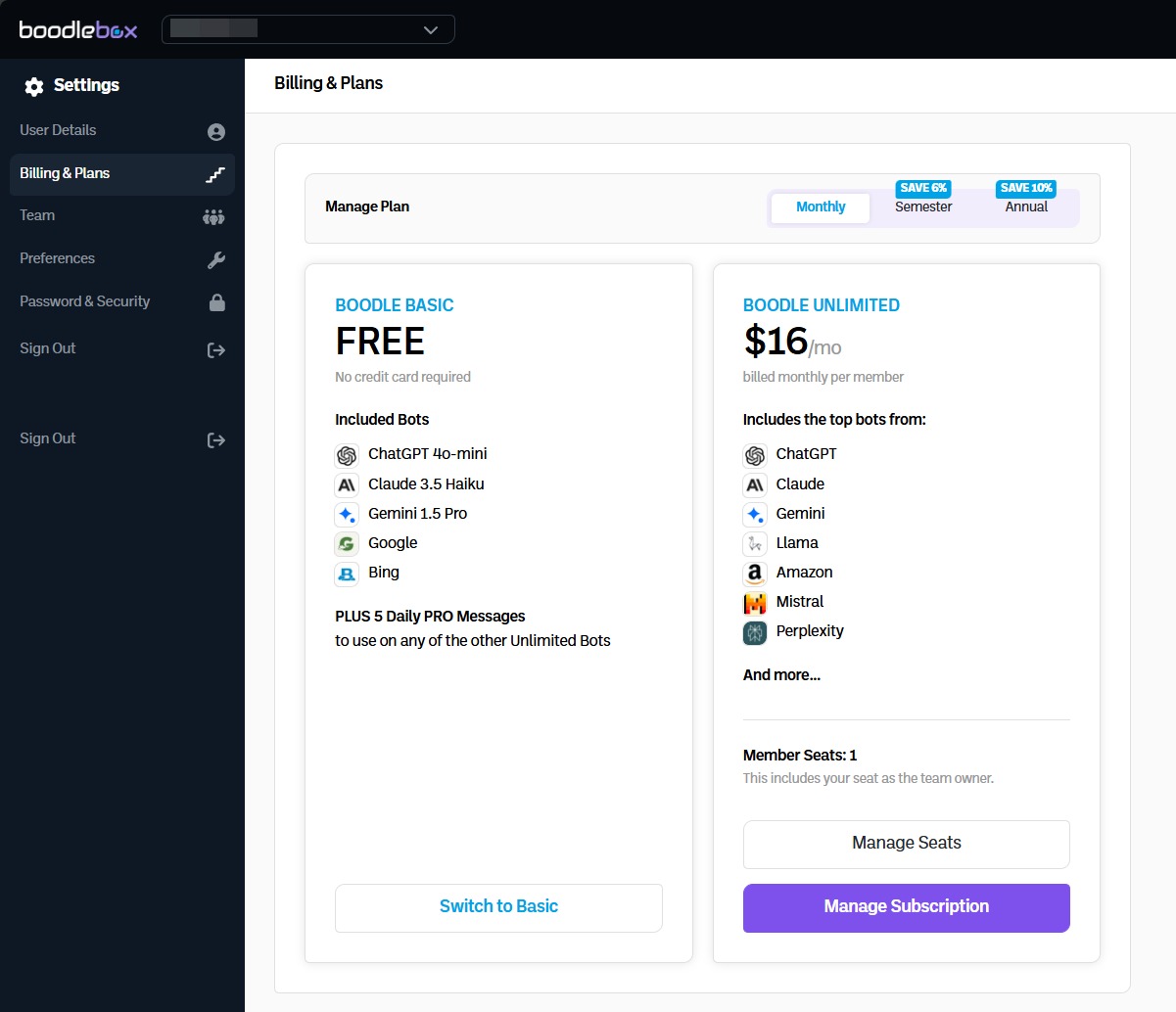
Task: Click the boodlebox logo
Action: tap(78, 29)
